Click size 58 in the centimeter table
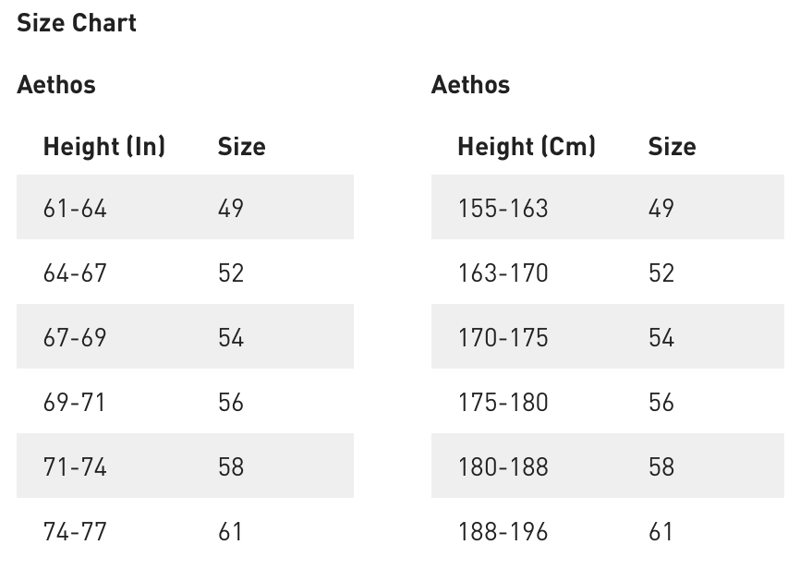Viewport: 800px width, 581px height. [x=662, y=467]
